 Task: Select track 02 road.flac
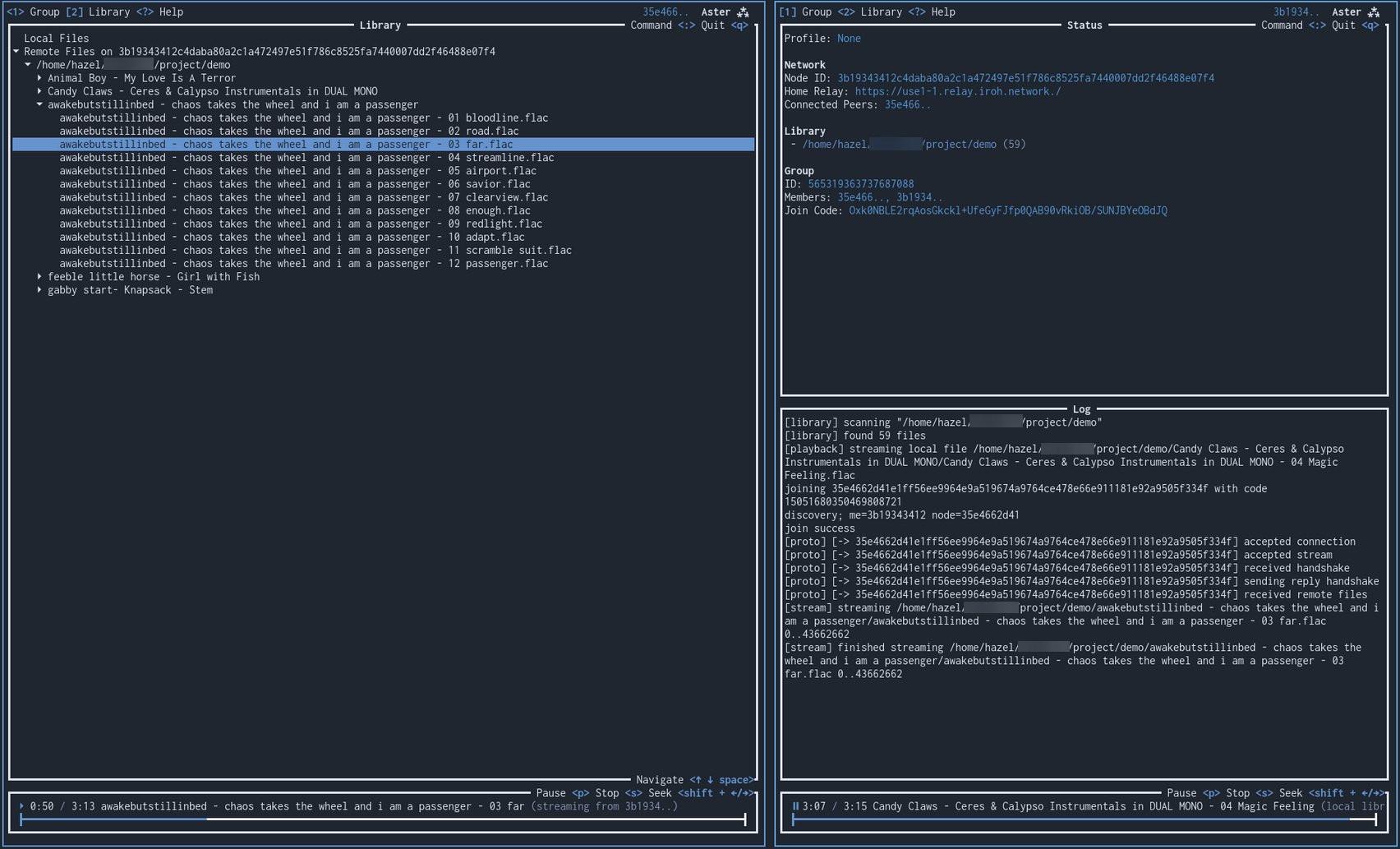(x=288, y=131)
